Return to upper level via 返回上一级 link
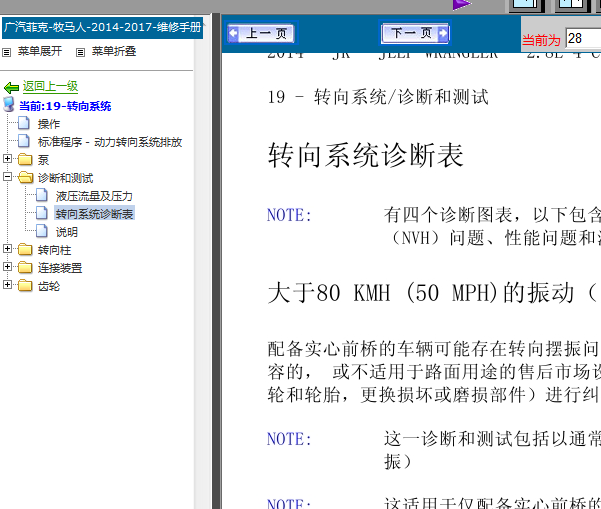601x509 pixels. click(50, 86)
